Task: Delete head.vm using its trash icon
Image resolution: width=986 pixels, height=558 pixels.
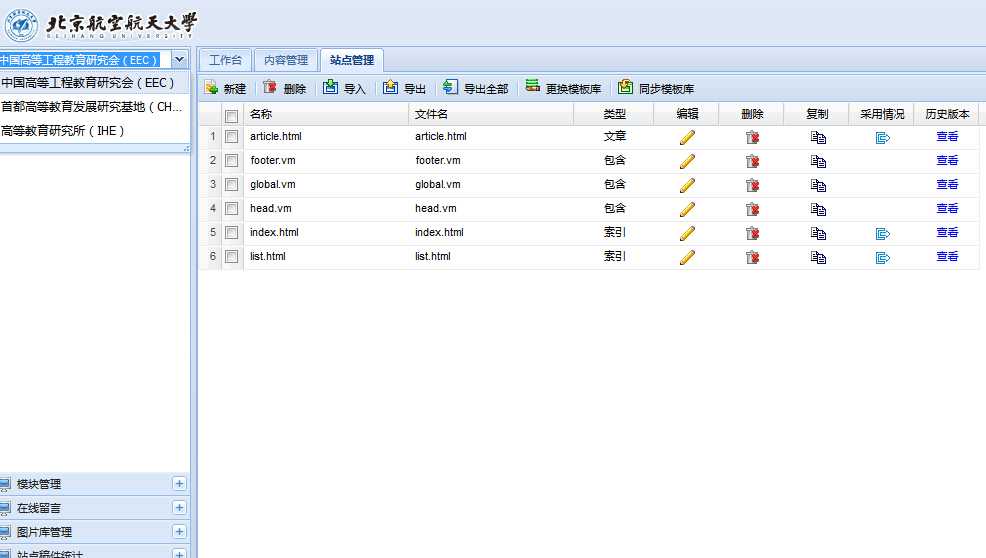Action: coord(752,209)
